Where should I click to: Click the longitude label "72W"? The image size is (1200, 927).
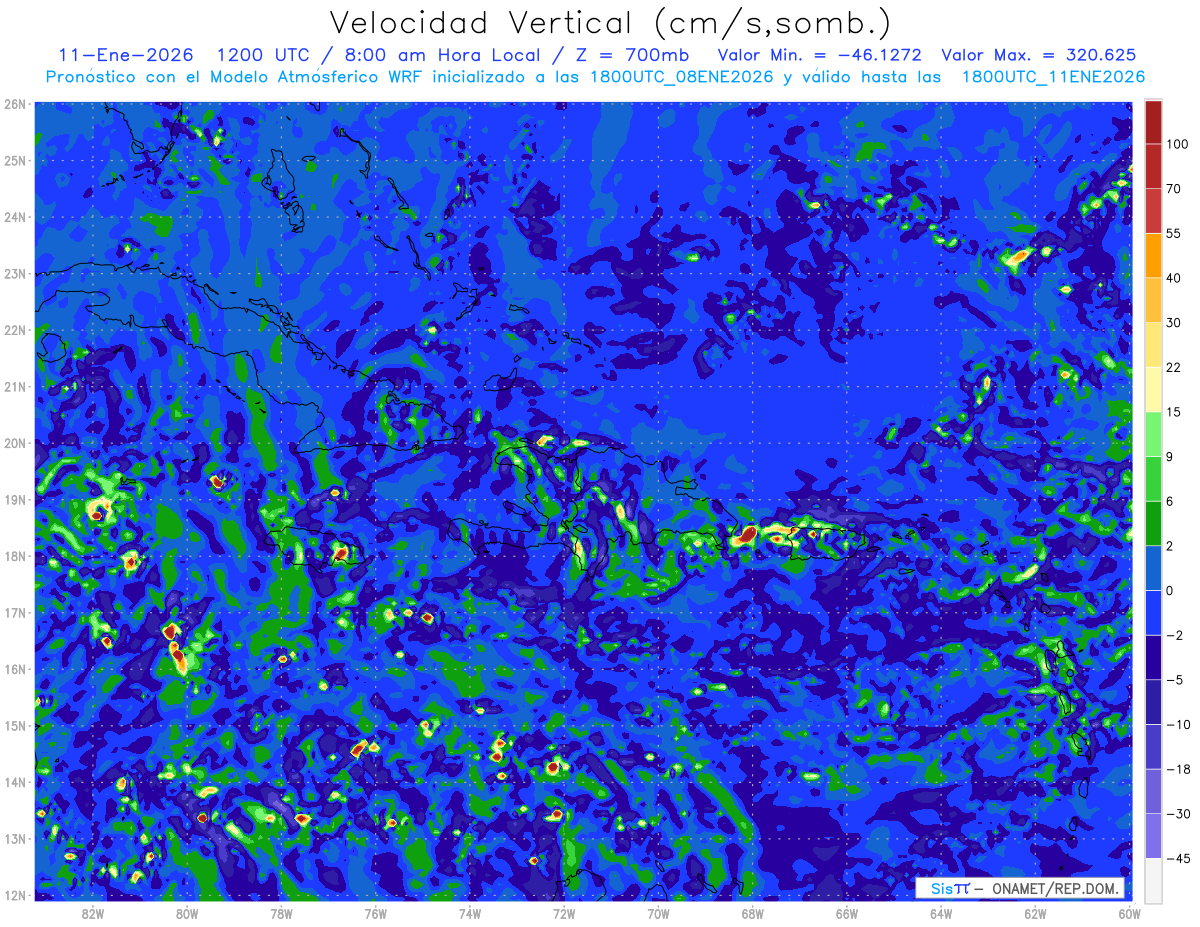tap(564, 915)
